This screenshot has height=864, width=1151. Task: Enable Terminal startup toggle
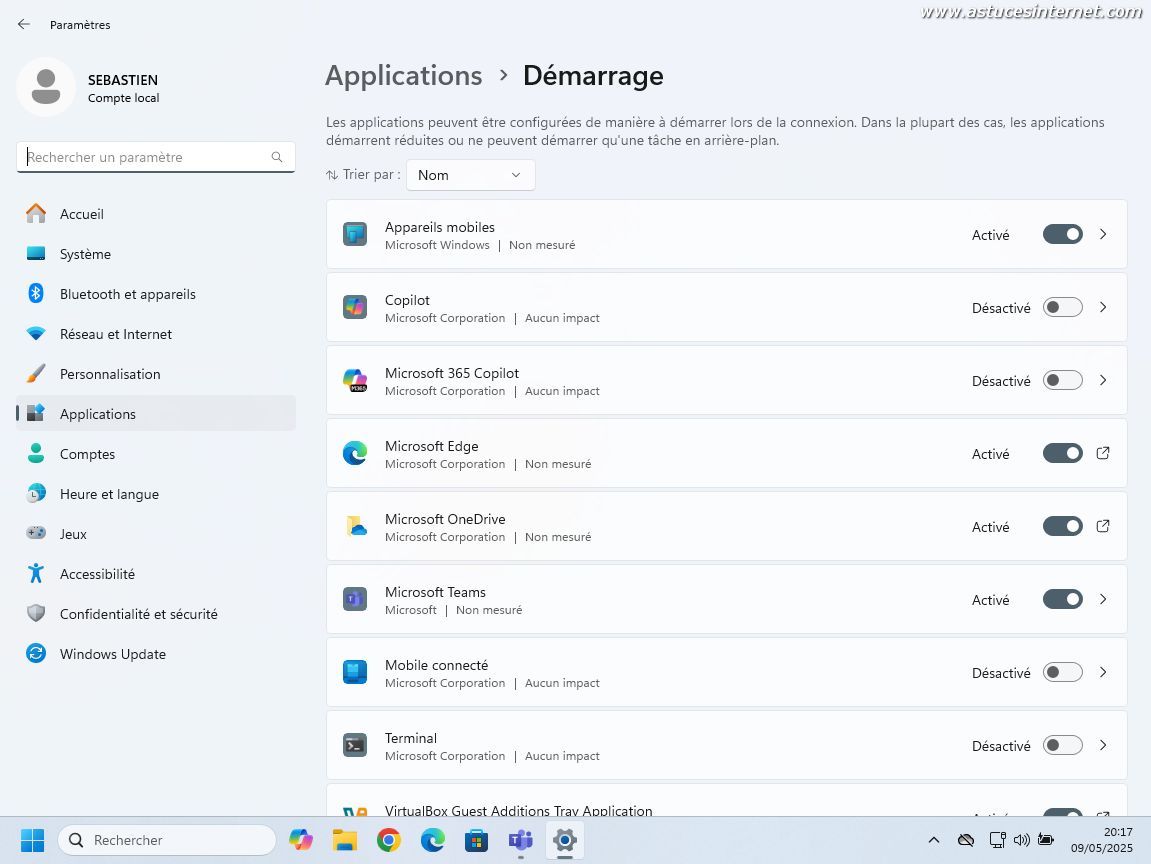coord(1062,746)
